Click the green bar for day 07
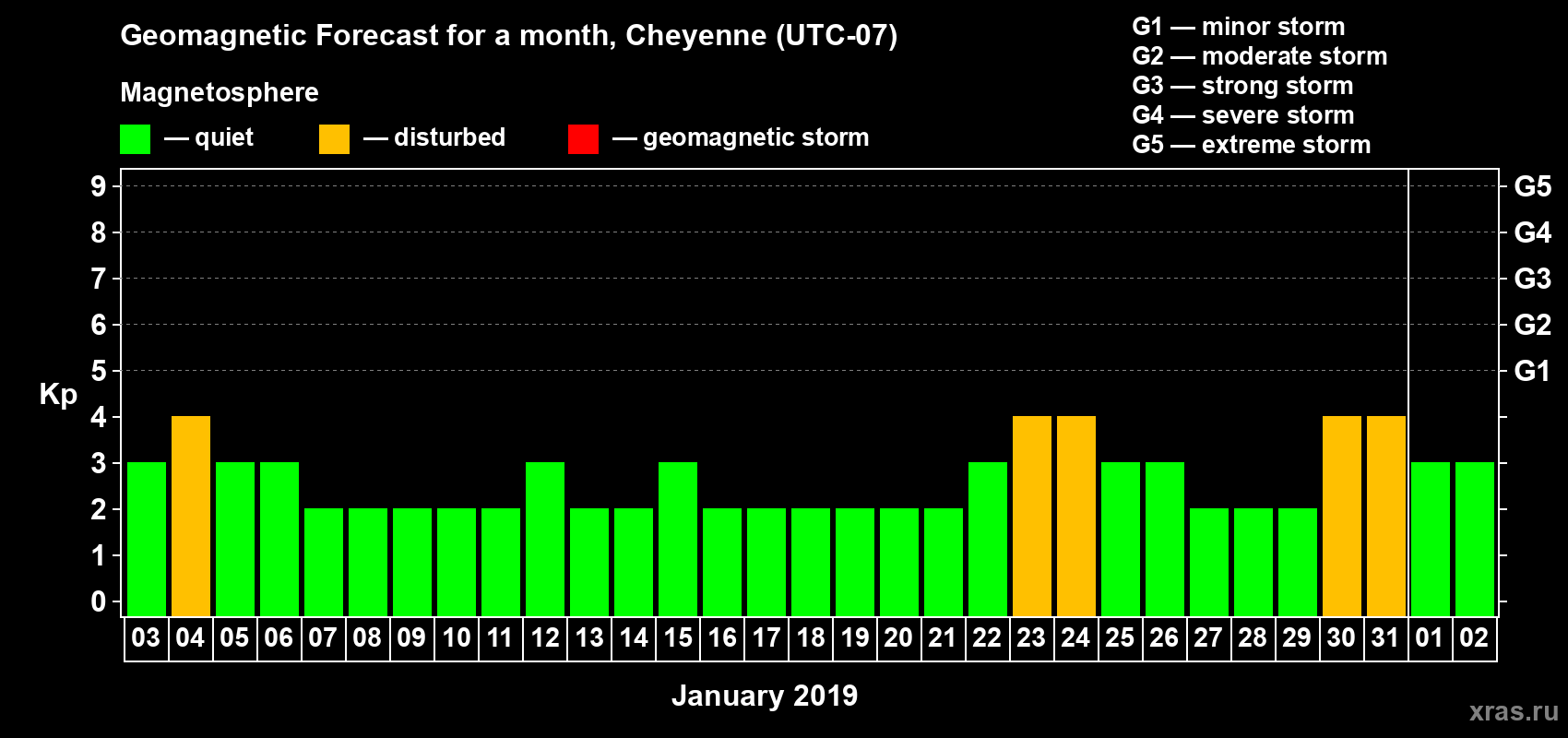The width and height of the screenshot is (1568, 738). click(324, 563)
